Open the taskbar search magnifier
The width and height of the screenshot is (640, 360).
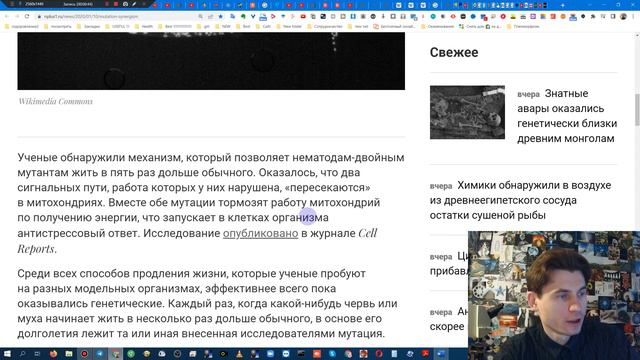(22, 354)
